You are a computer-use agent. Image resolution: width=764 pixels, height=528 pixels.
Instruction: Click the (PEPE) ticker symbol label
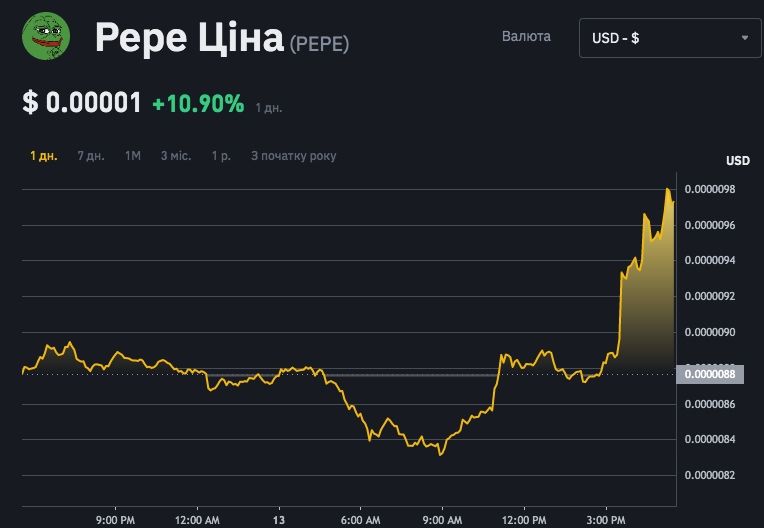319,44
